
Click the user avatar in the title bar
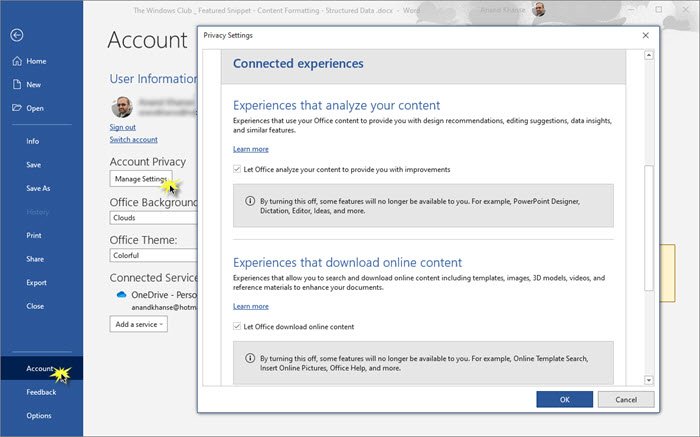(x=539, y=9)
